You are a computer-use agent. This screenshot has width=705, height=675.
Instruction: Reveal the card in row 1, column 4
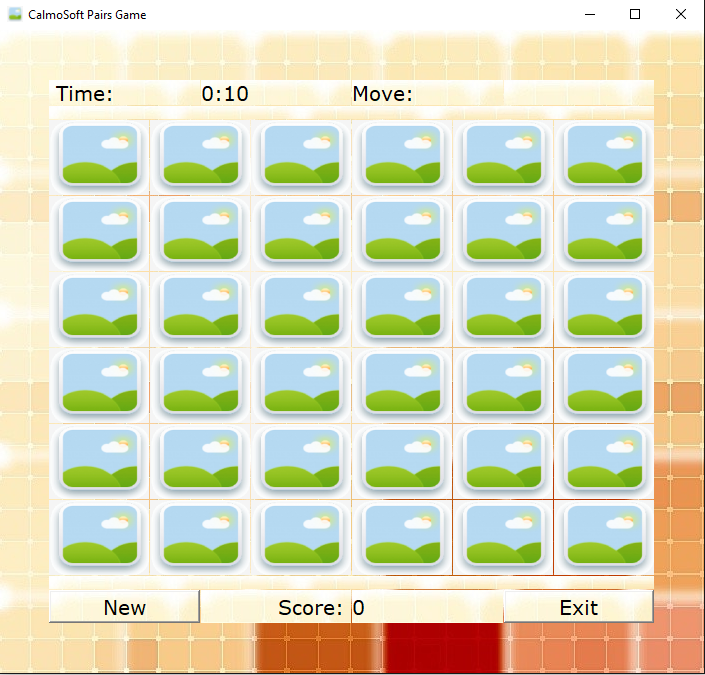[402, 156]
